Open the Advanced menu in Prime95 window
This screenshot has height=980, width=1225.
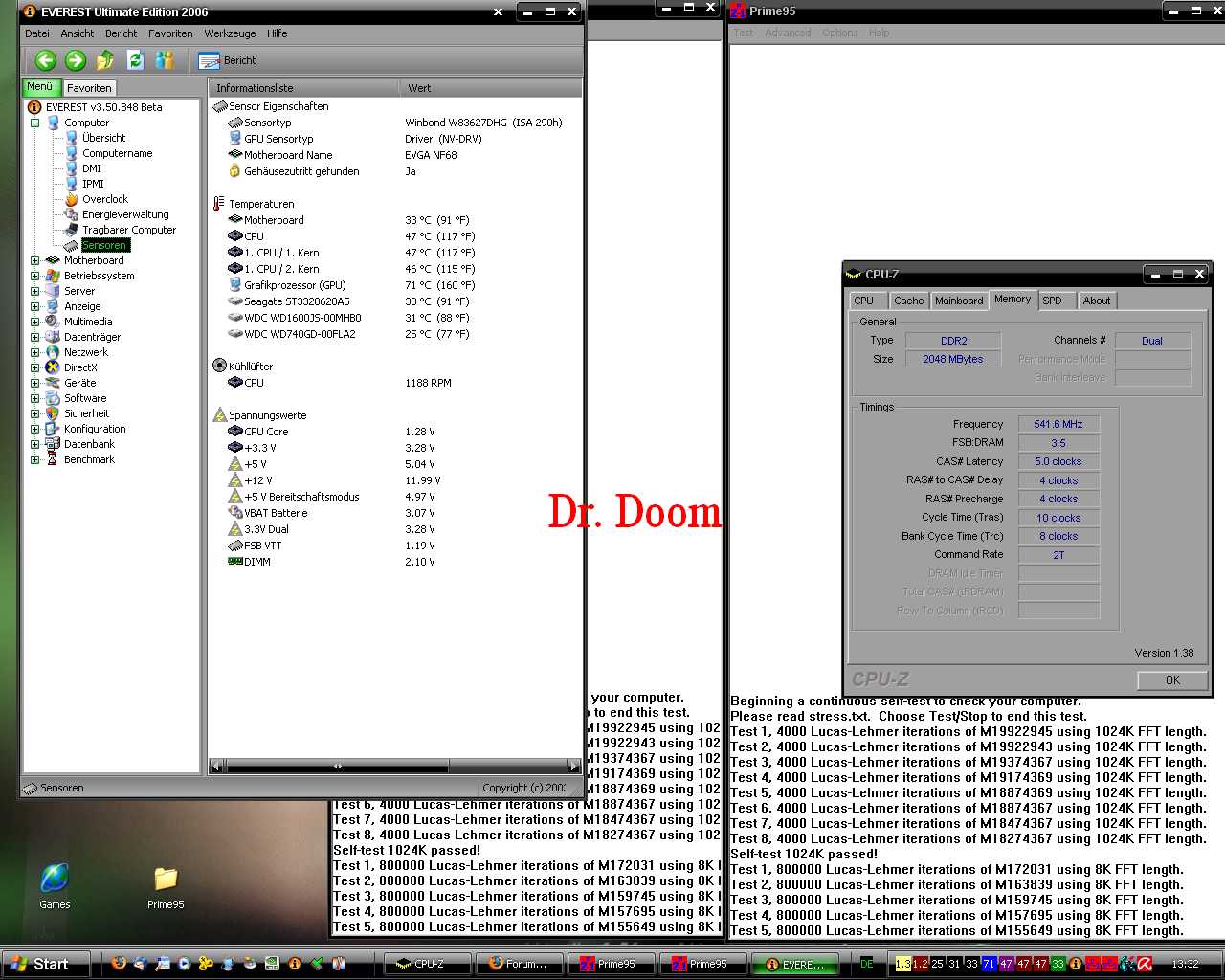click(788, 33)
